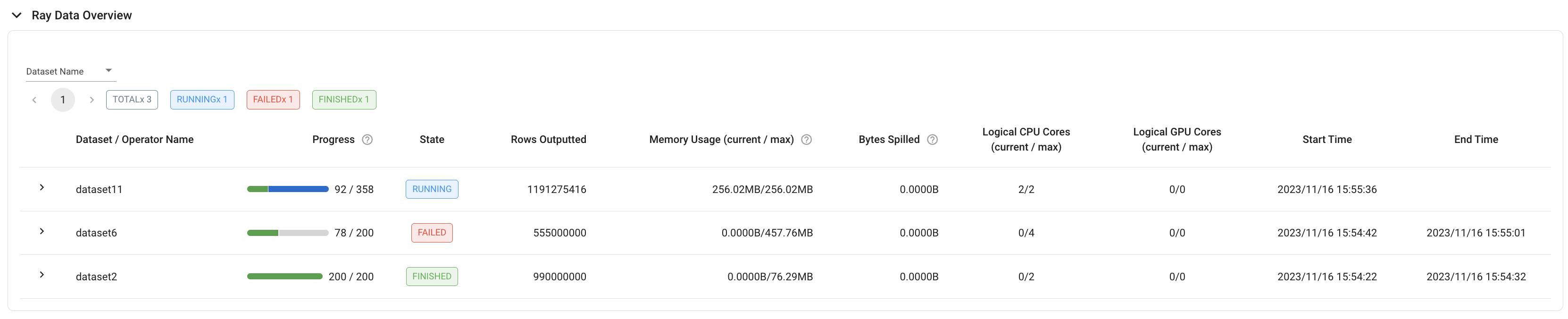Collapse the Ray Data Overview section

(16, 15)
